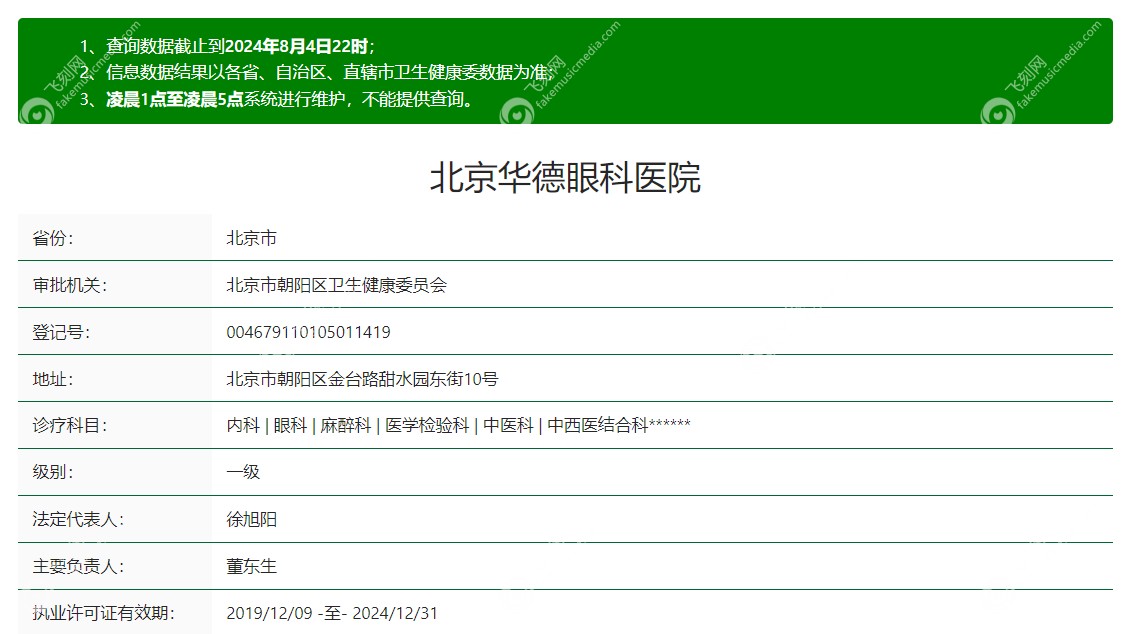Click the level value 一级

click(x=243, y=472)
